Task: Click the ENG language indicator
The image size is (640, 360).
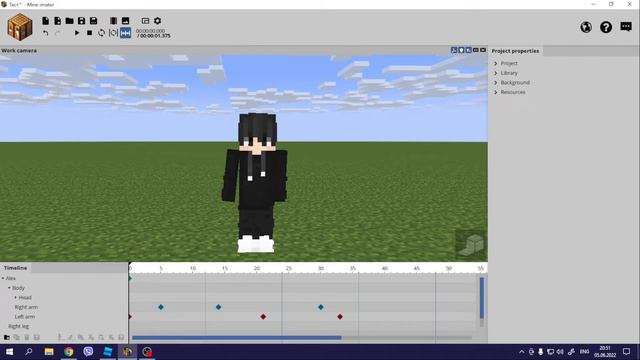Action: click(584, 351)
